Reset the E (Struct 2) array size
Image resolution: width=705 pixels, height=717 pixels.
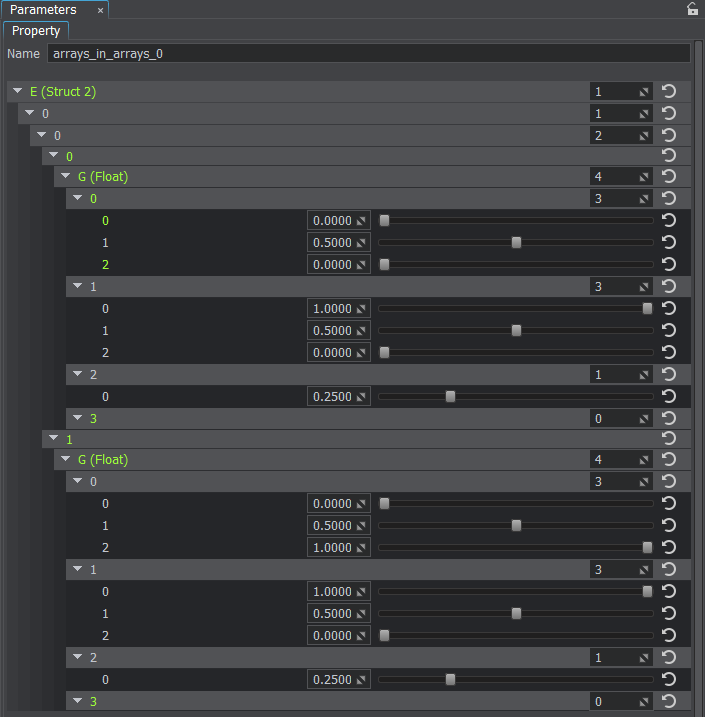tap(669, 91)
